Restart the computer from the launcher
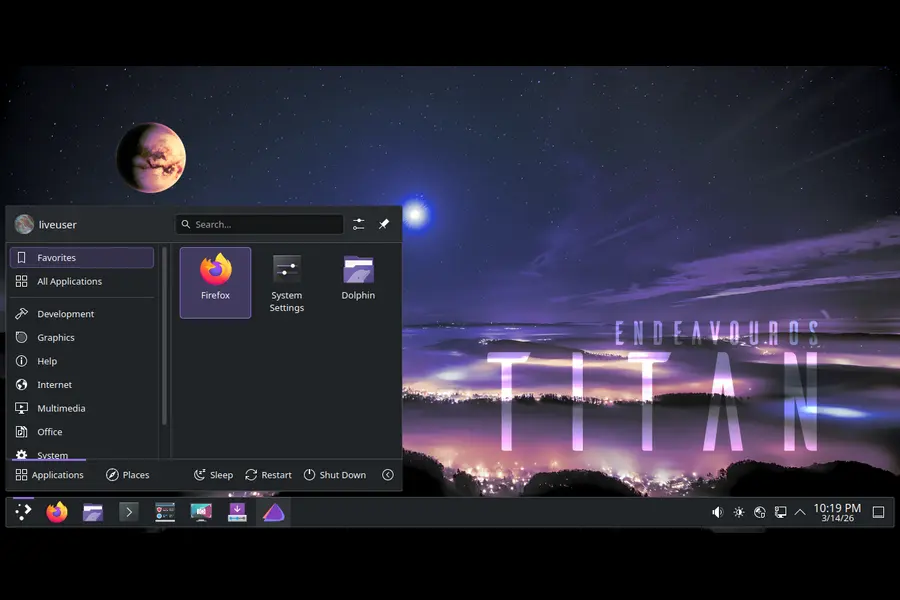The width and height of the screenshot is (900, 600). coord(268,475)
